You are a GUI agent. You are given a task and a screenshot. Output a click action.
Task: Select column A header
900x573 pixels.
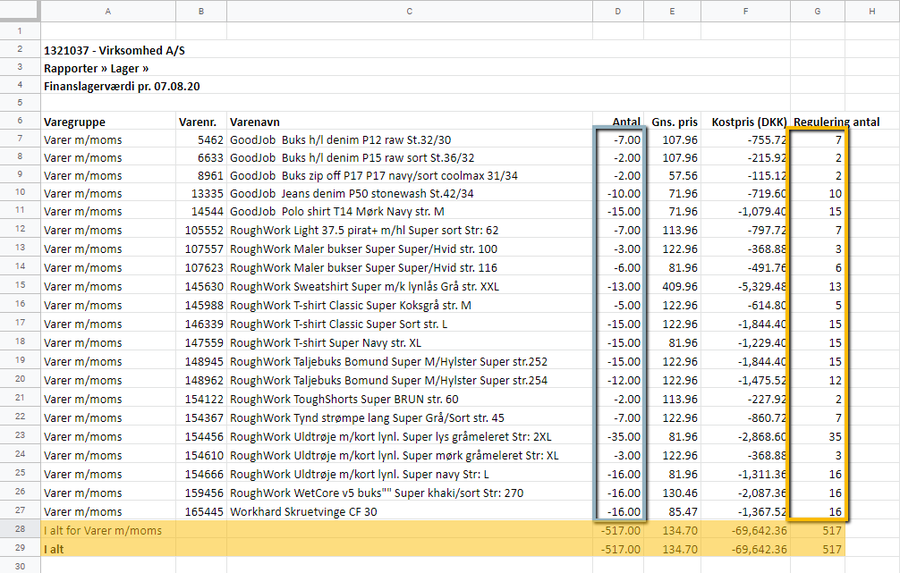point(108,11)
